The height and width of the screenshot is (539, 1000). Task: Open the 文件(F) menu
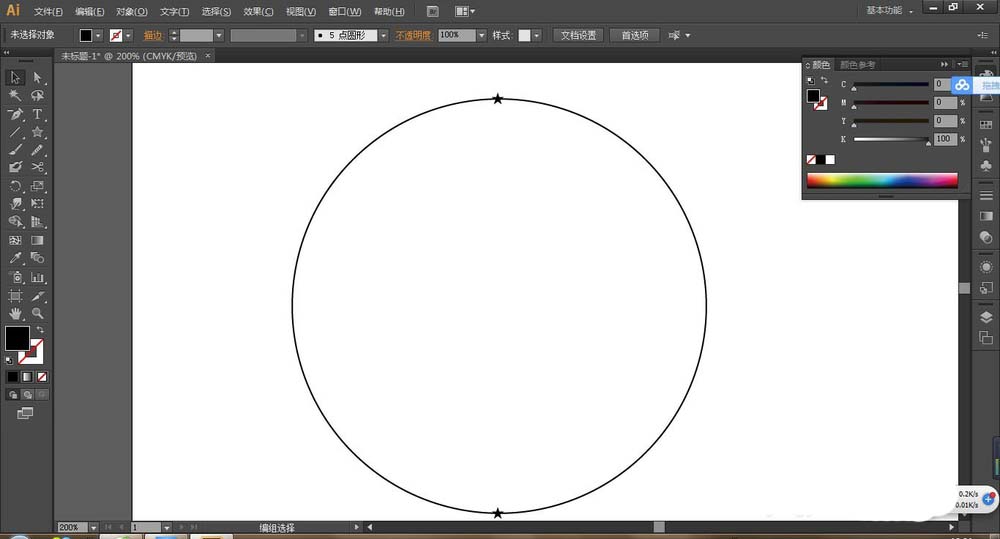click(x=48, y=11)
